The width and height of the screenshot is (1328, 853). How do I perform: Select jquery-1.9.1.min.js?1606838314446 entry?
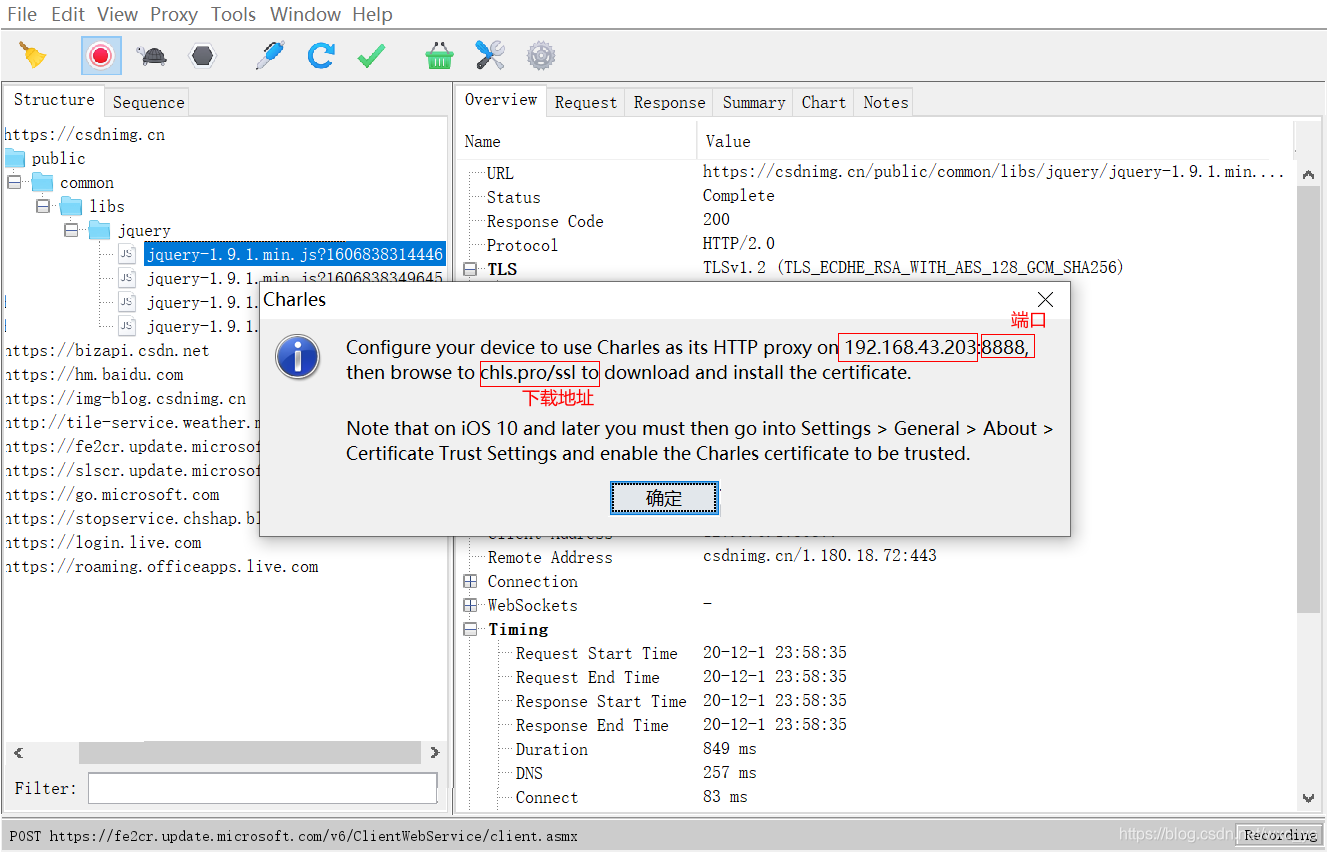[295, 254]
